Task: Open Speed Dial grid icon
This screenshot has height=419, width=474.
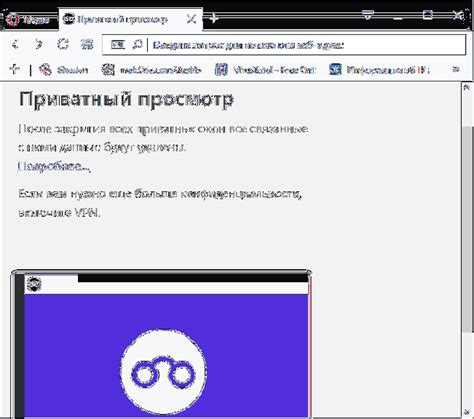Action: click(x=87, y=44)
